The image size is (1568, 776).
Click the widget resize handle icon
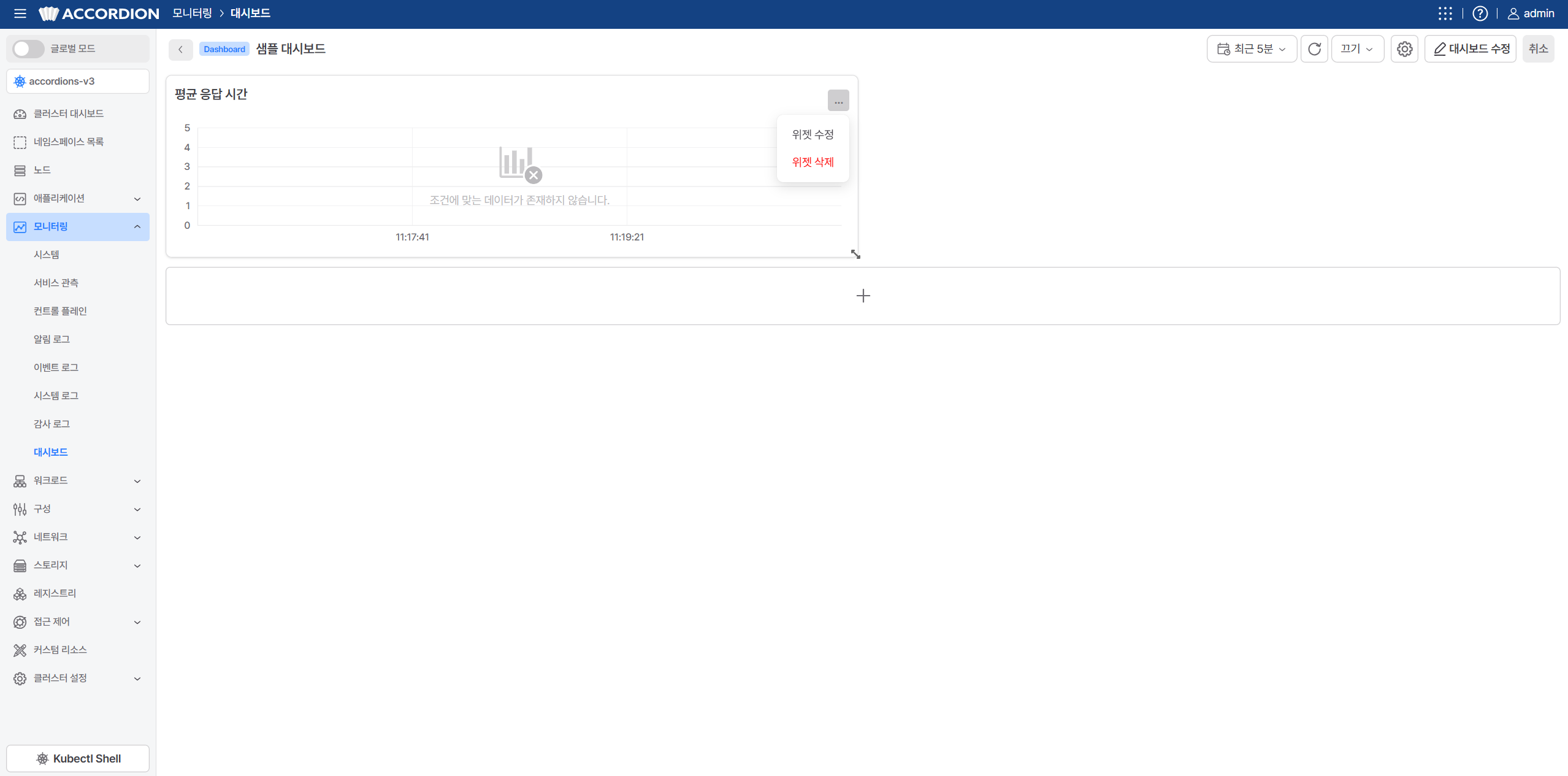pos(855,254)
